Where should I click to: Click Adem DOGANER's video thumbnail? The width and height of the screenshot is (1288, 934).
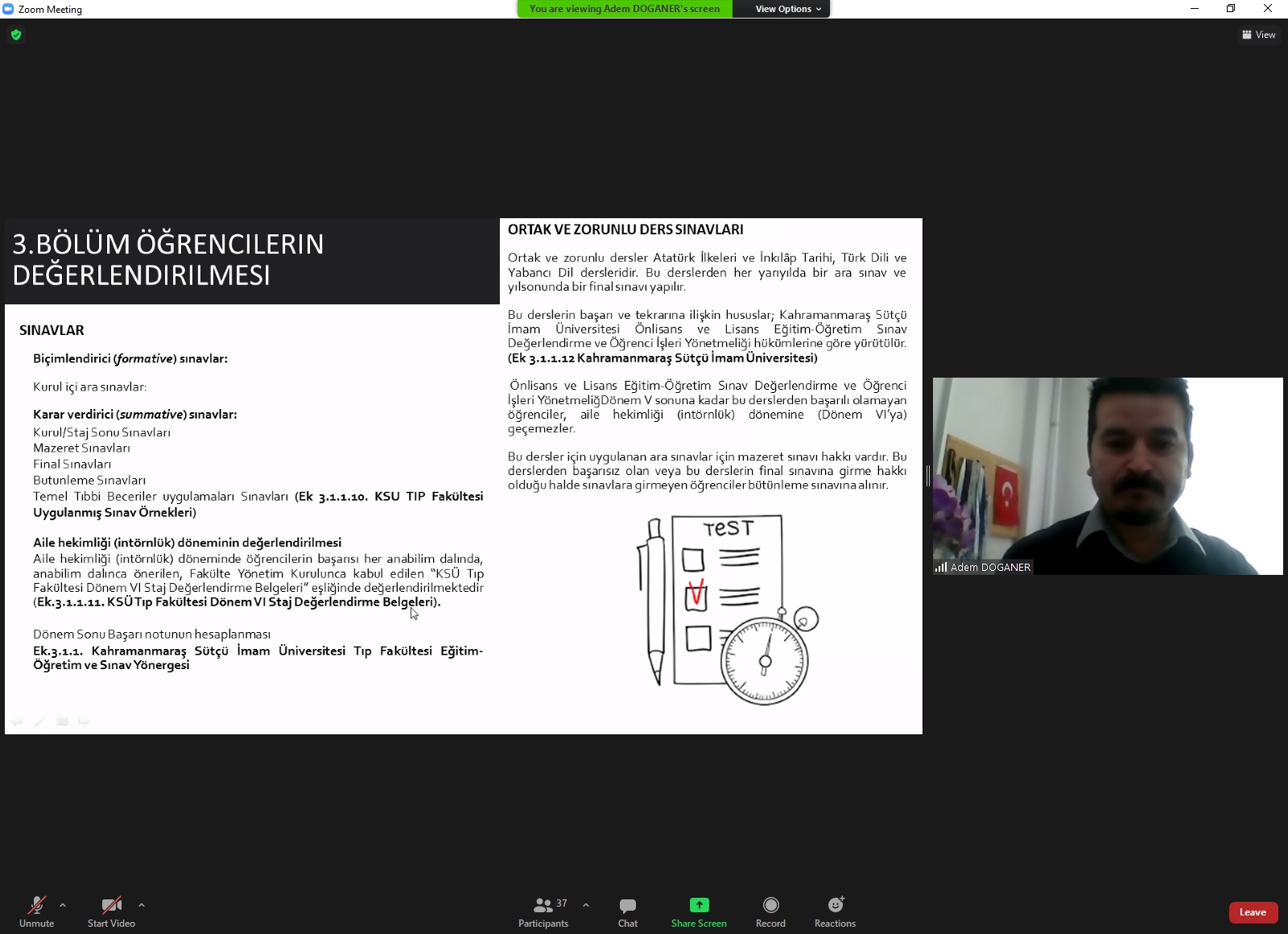1108,475
